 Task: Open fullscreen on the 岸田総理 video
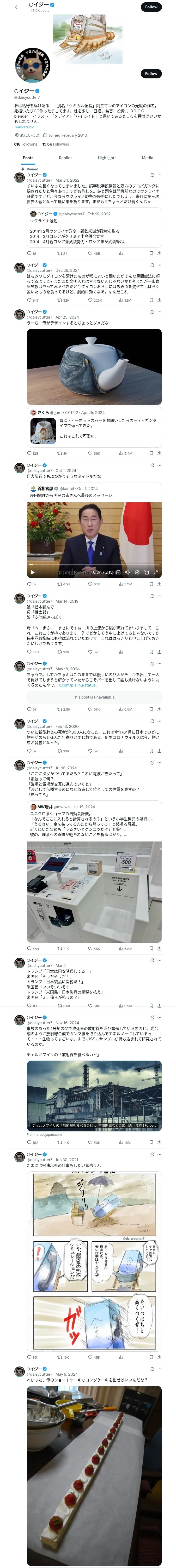(156, 572)
